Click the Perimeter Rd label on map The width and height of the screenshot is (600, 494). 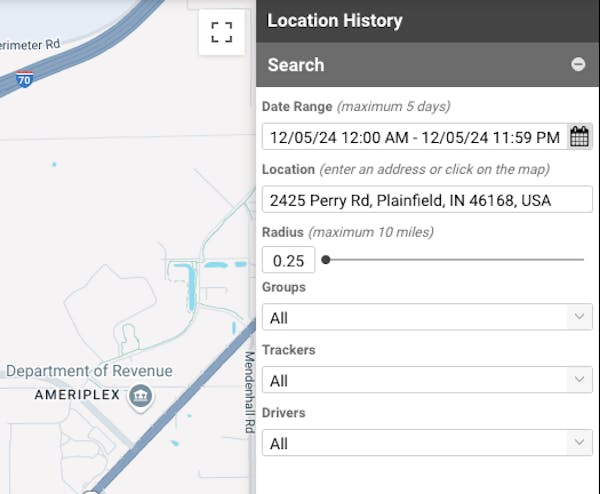(30, 44)
